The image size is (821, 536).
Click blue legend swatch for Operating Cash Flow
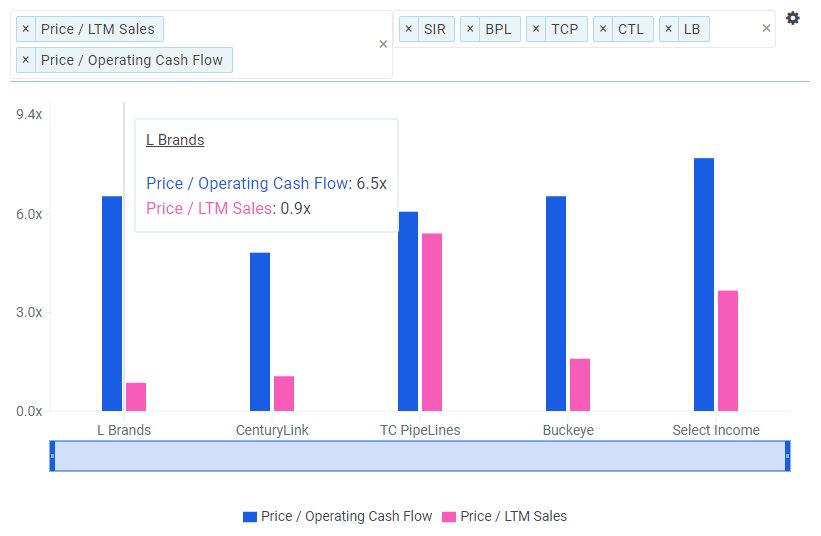coord(250,517)
